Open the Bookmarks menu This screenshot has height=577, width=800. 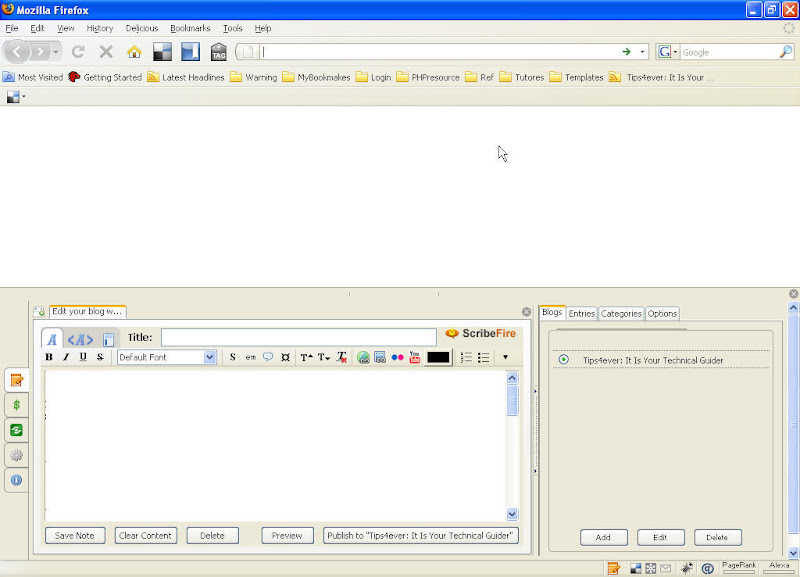point(190,29)
